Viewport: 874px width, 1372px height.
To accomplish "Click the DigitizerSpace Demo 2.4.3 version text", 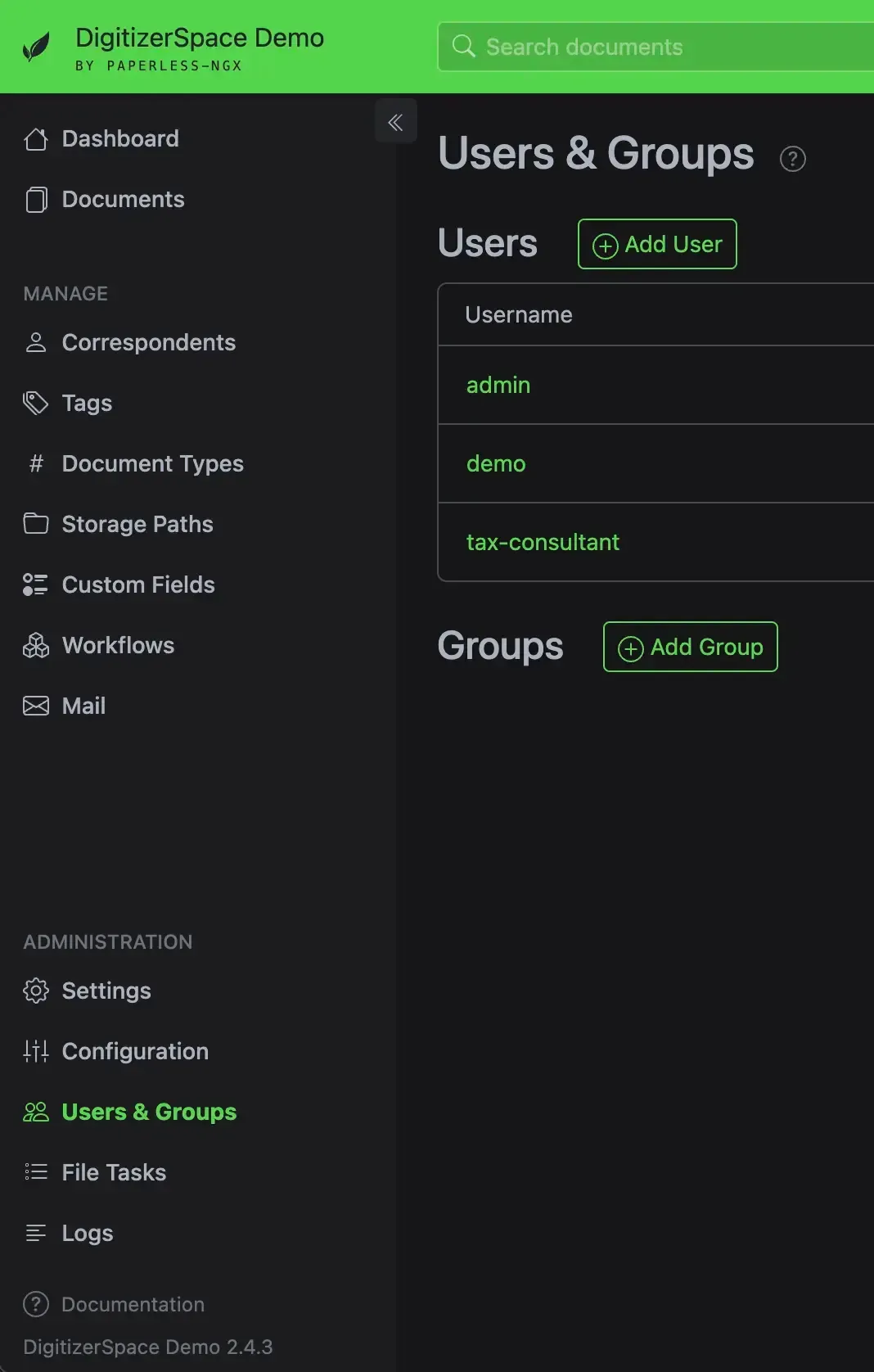I will click(x=148, y=1347).
